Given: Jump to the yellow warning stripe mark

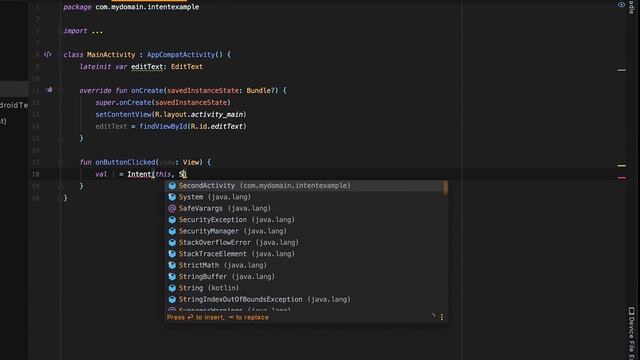Looking at the screenshot, I should [x=621, y=166].
